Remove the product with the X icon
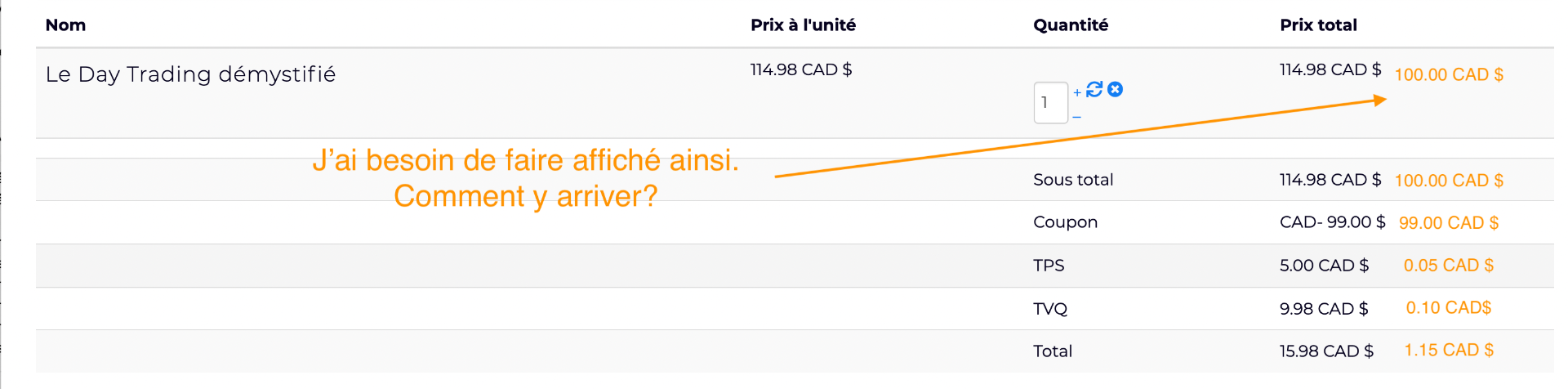 [x=1115, y=89]
